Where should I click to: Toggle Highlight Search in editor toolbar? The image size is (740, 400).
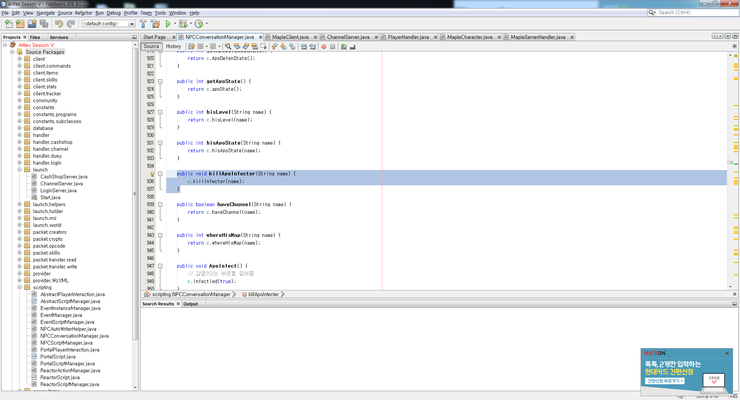pos(255,46)
